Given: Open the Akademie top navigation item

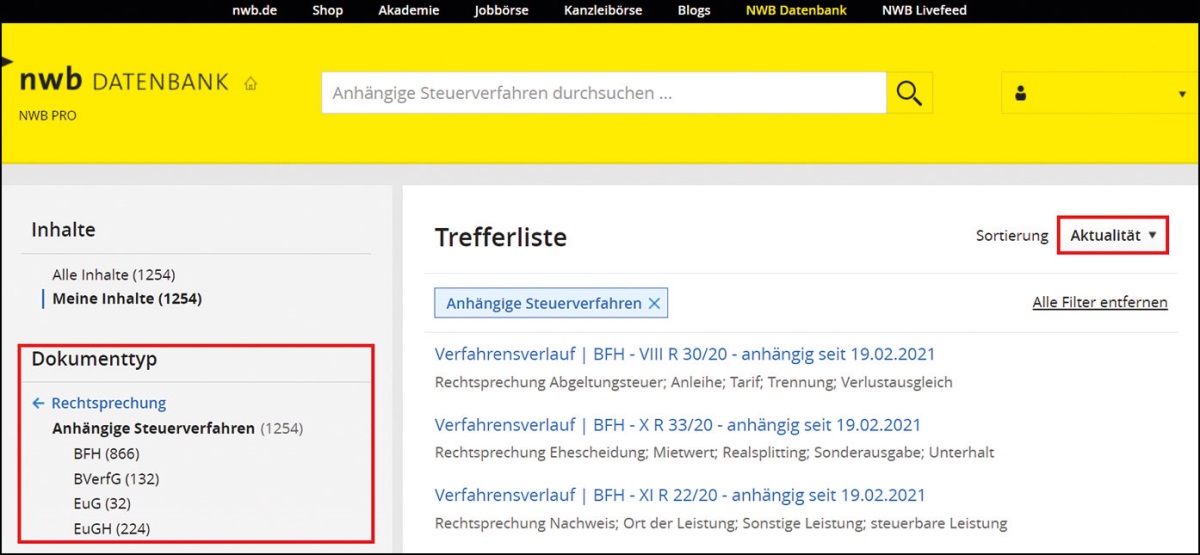Looking at the screenshot, I should [408, 11].
